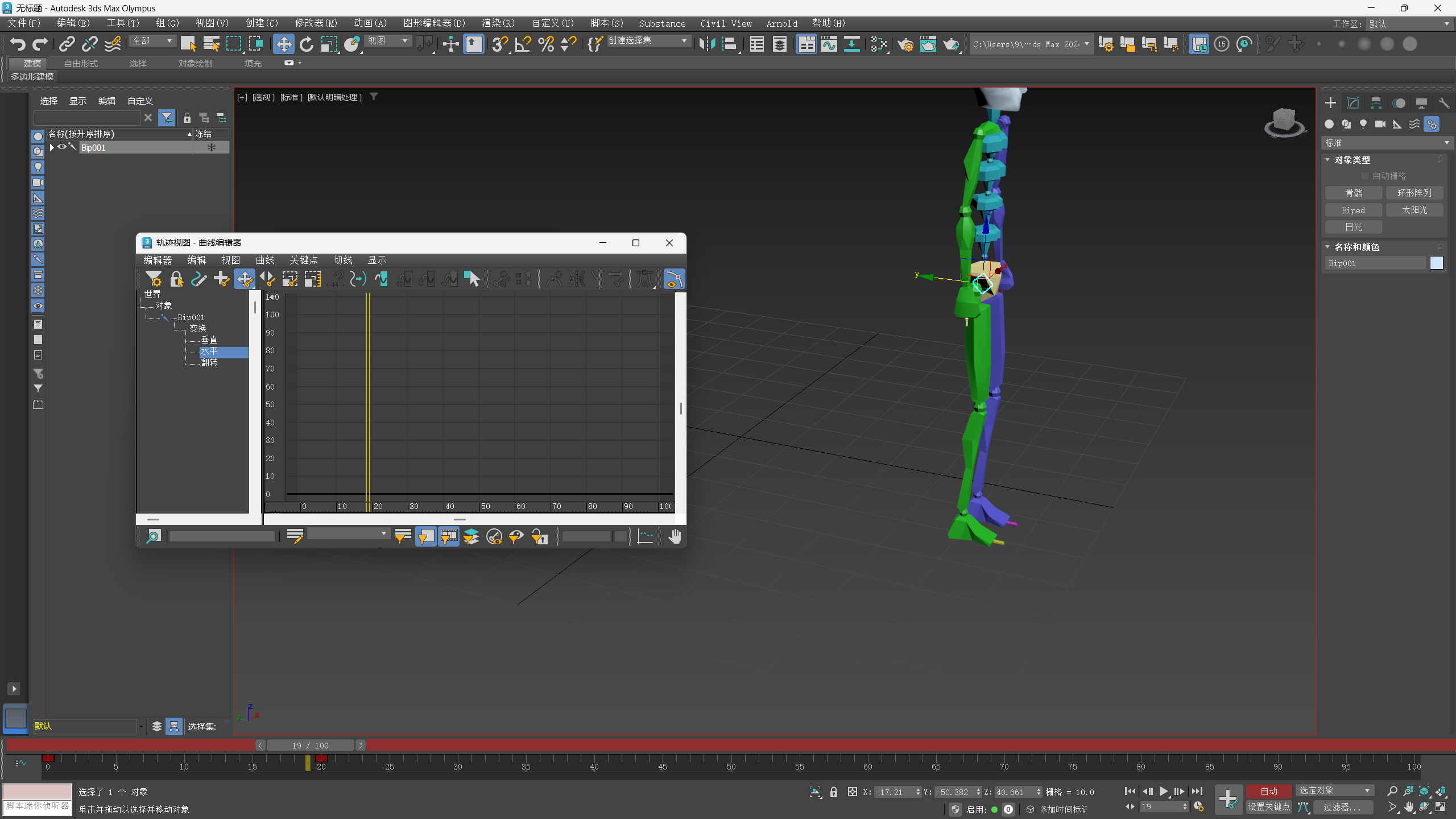Open the 标准 category dropdown
The height and width of the screenshot is (819, 1456).
click(x=1387, y=143)
